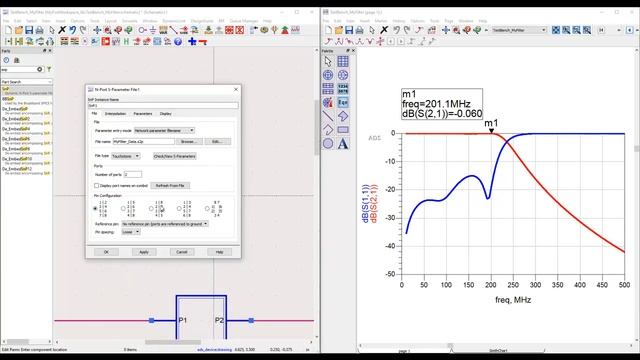Click the SnP Instance Name input field

(x=163, y=106)
